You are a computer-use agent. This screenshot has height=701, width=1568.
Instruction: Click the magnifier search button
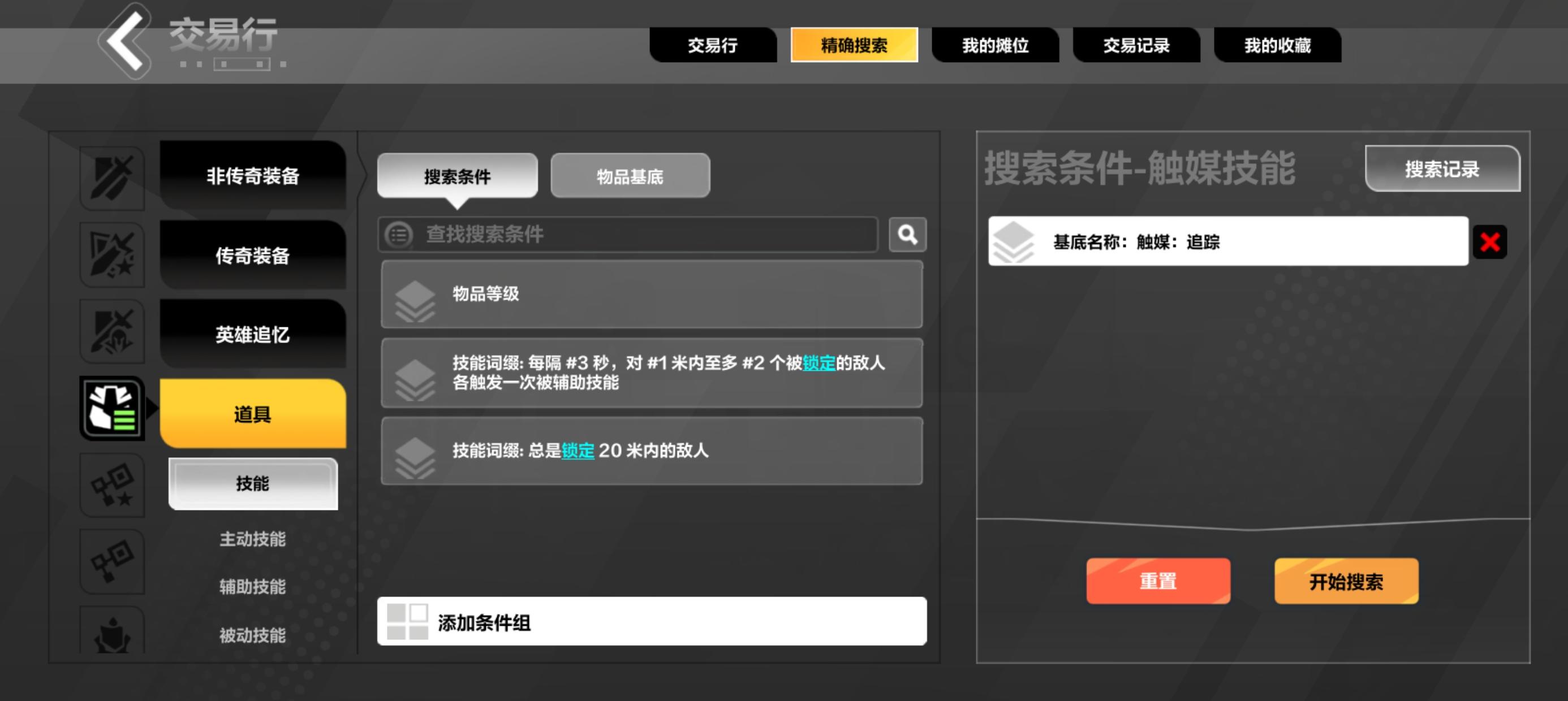tap(907, 234)
